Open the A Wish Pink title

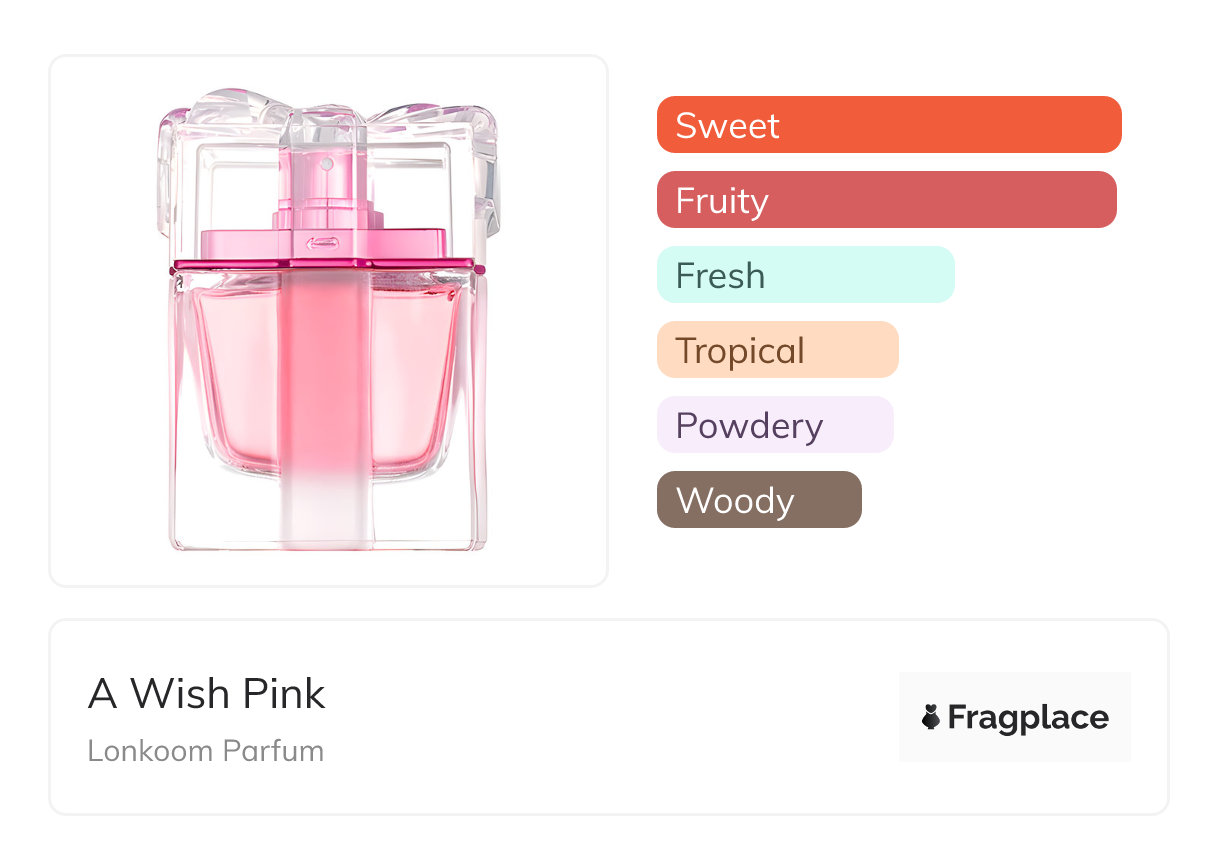click(x=207, y=694)
